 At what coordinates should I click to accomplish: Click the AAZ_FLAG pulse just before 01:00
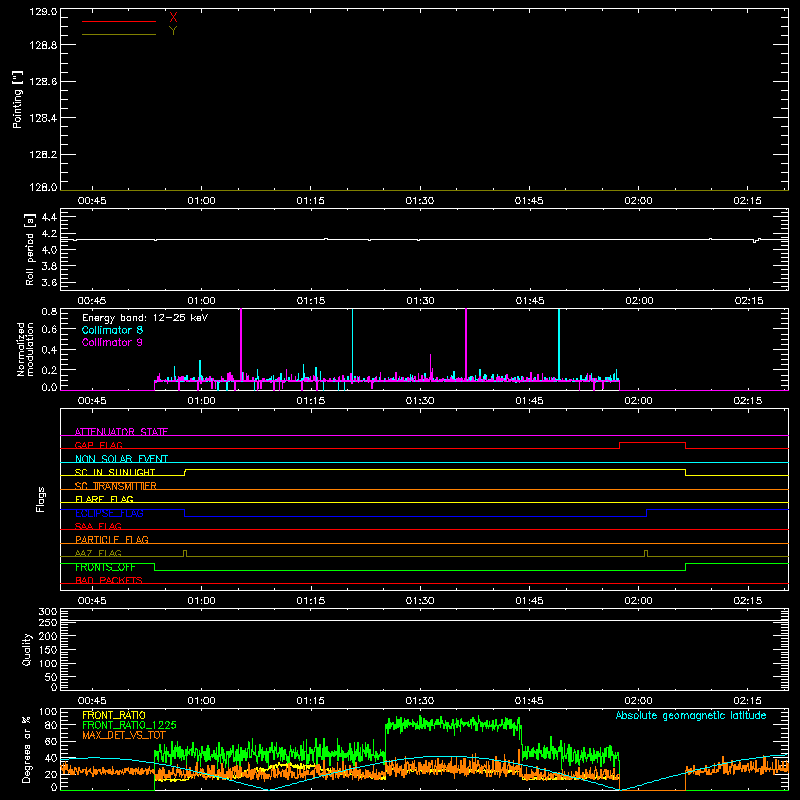[185, 553]
